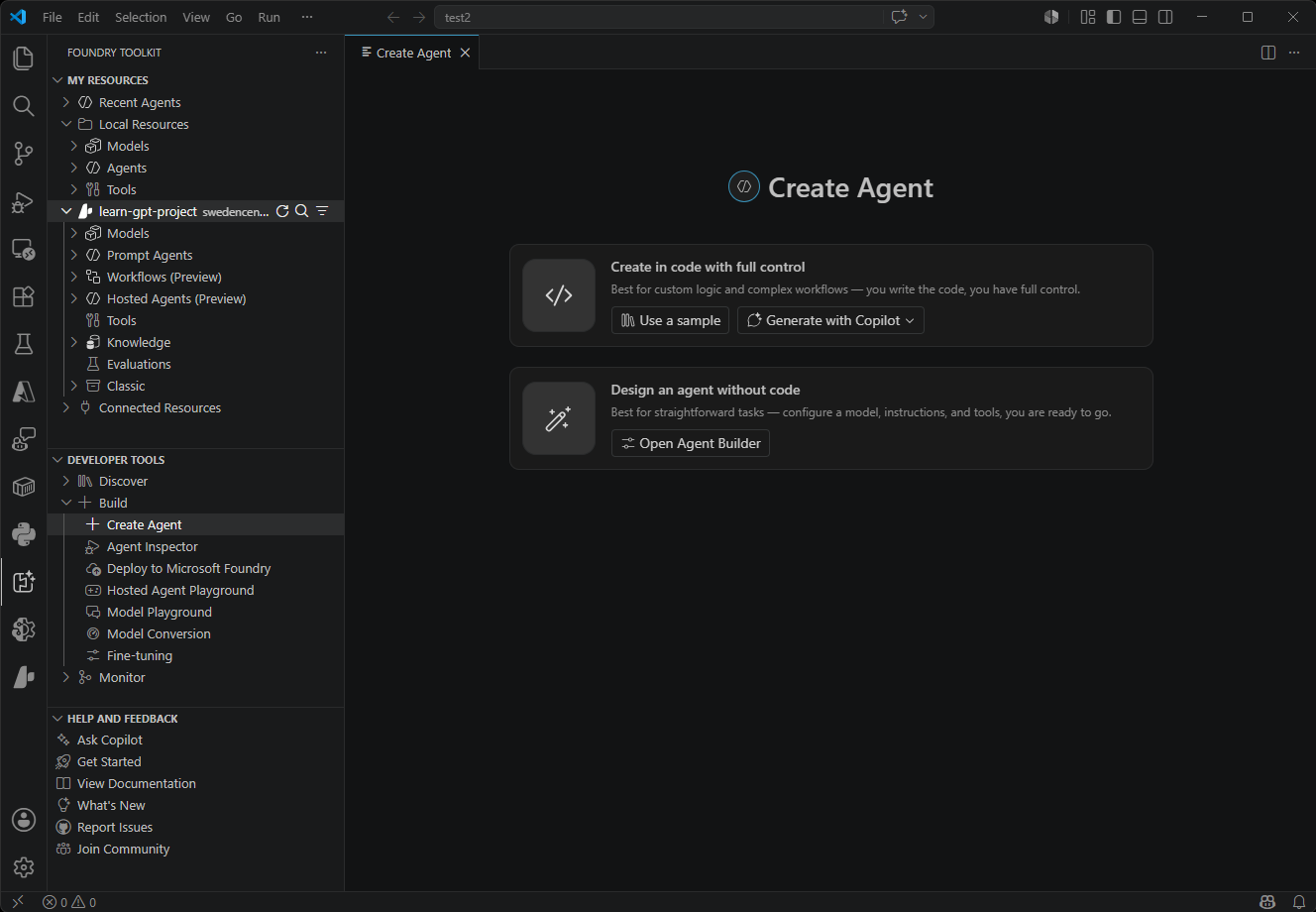Screen dimensions: 1316x912
Task: Click the test2 command center search box
Action: (658, 17)
